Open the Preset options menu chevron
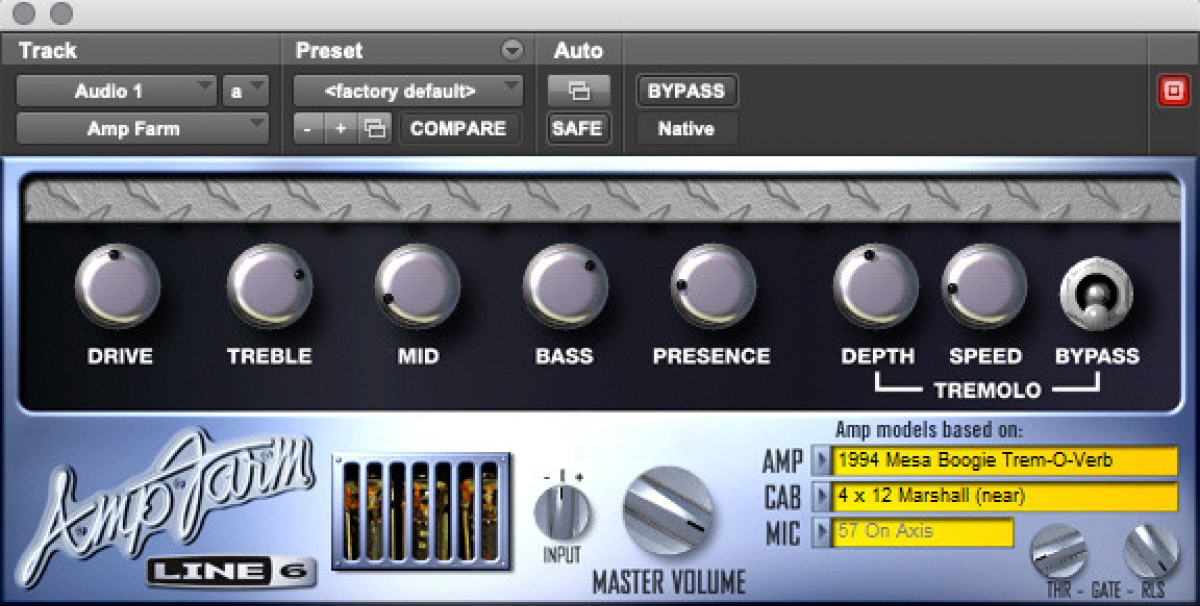Viewport: 1200px width, 606px height. [512, 50]
